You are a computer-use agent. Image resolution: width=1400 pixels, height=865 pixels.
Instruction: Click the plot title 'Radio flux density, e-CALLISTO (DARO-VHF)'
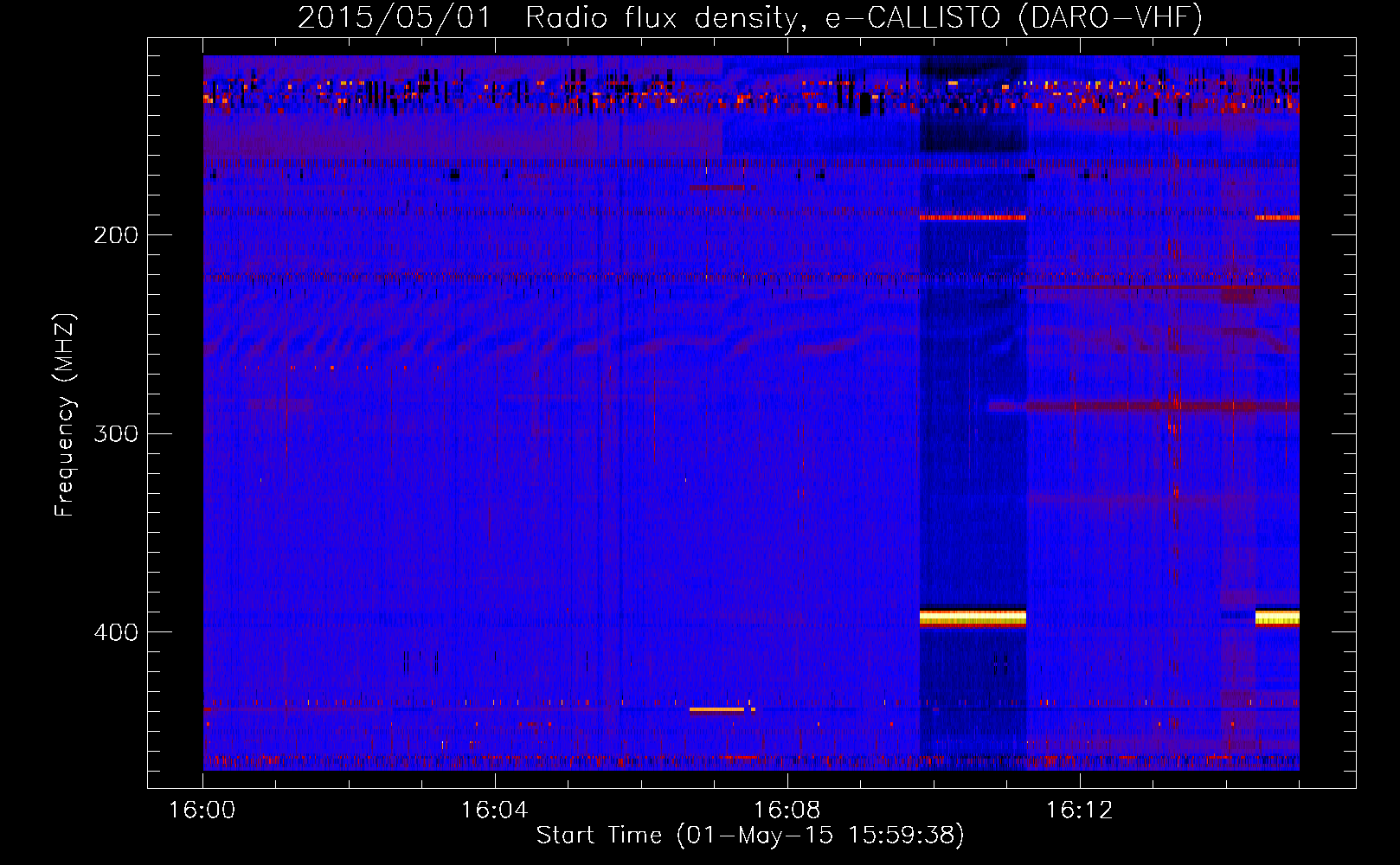[864, 17]
